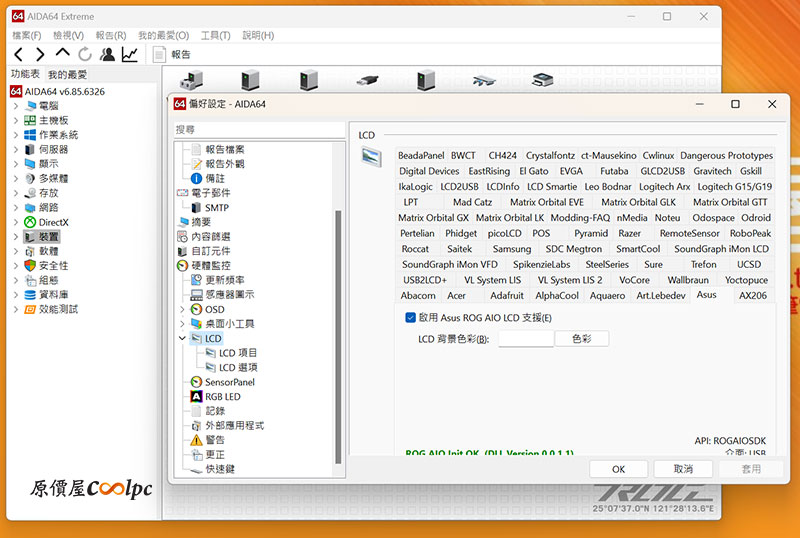
Task: Open the RGB LED preferences item
Action: [x=222, y=397]
